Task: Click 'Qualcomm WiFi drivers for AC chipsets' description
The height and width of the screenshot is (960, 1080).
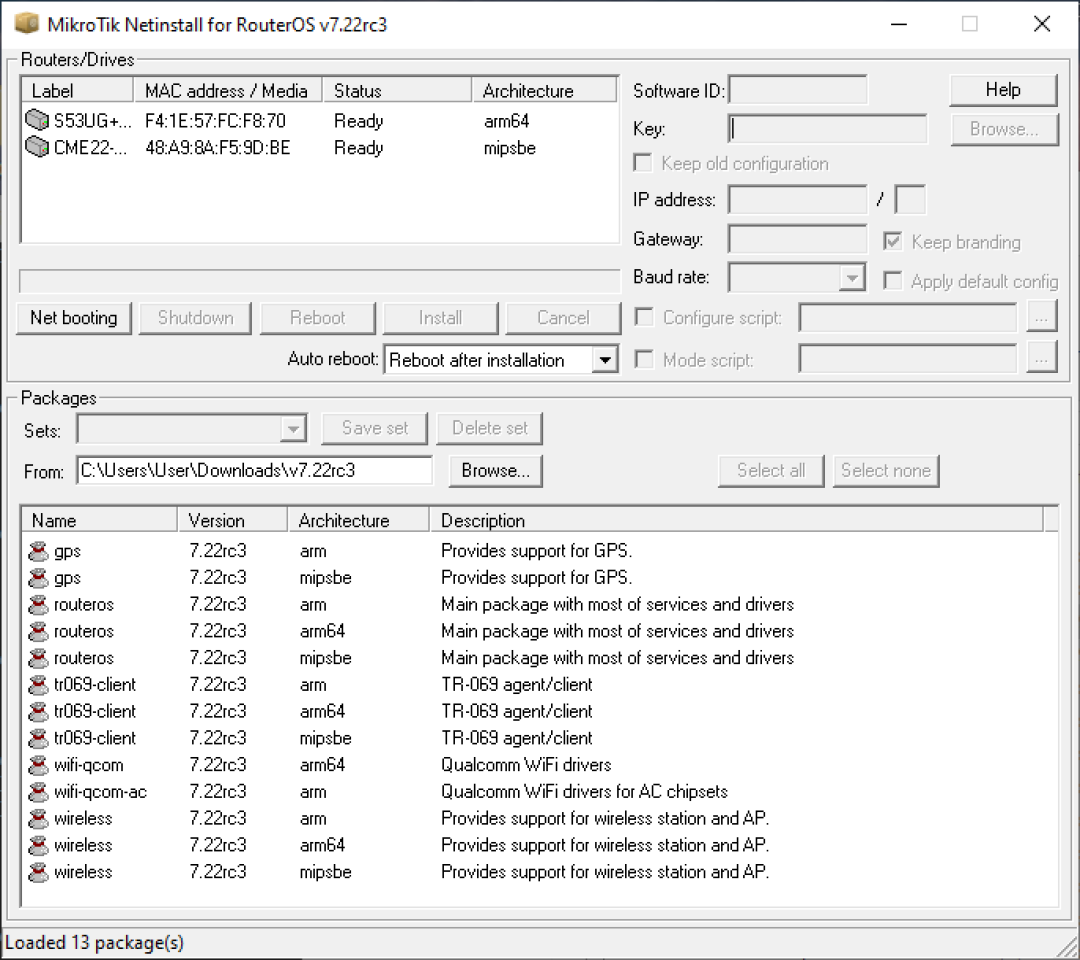Action: [x=584, y=792]
